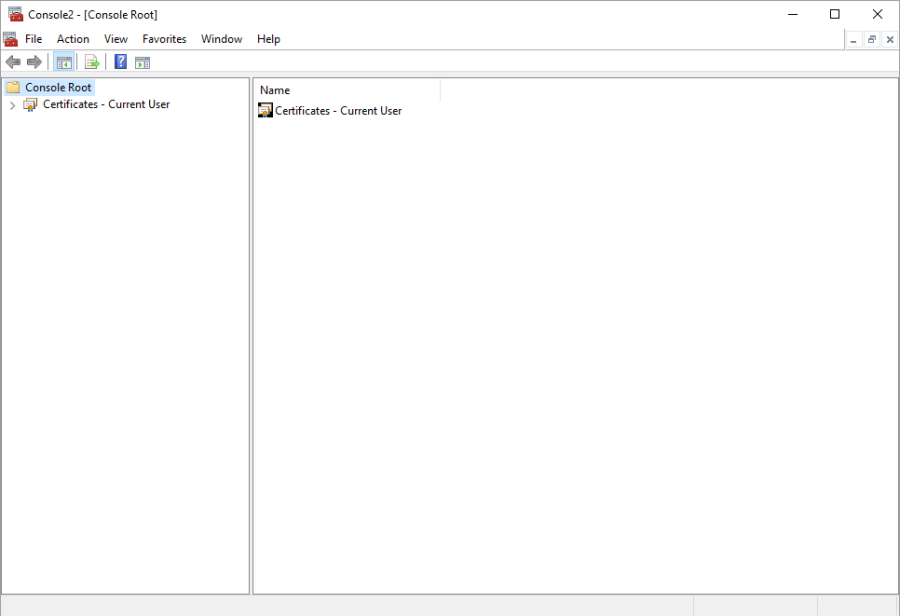Expand Certificates - Current User tree node
This screenshot has height=616, width=900.
coord(12,105)
